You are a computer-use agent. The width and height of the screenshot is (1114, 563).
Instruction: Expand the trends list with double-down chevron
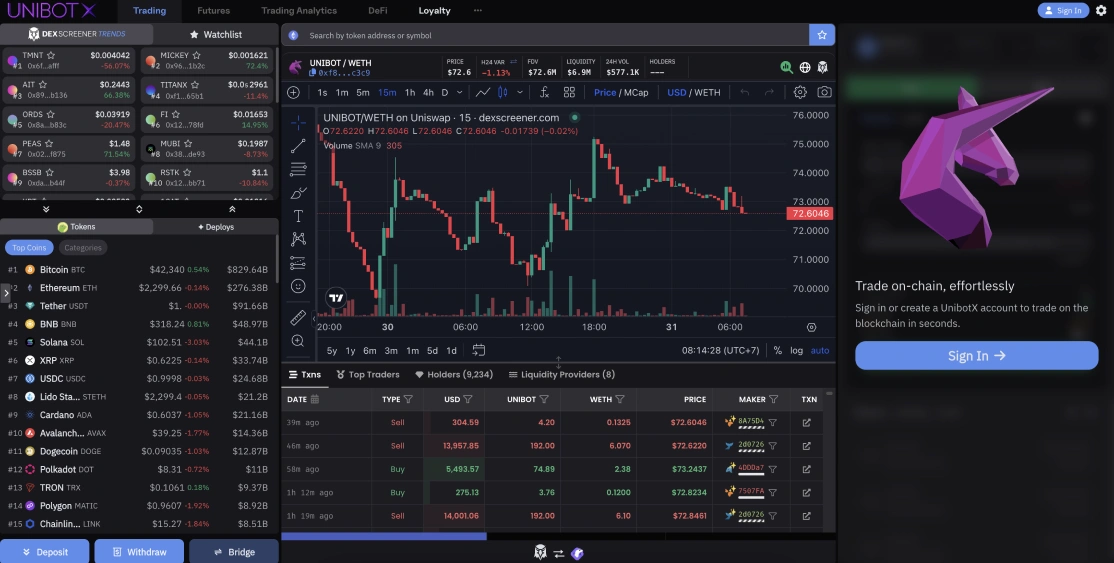coord(46,209)
